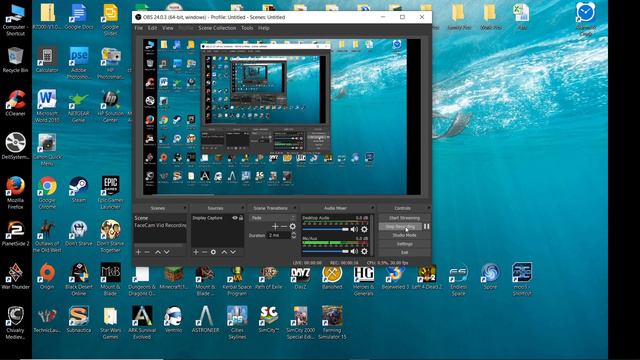Click the Audio Mixer dock float button
The width and height of the screenshot is (640, 360).
point(372,208)
